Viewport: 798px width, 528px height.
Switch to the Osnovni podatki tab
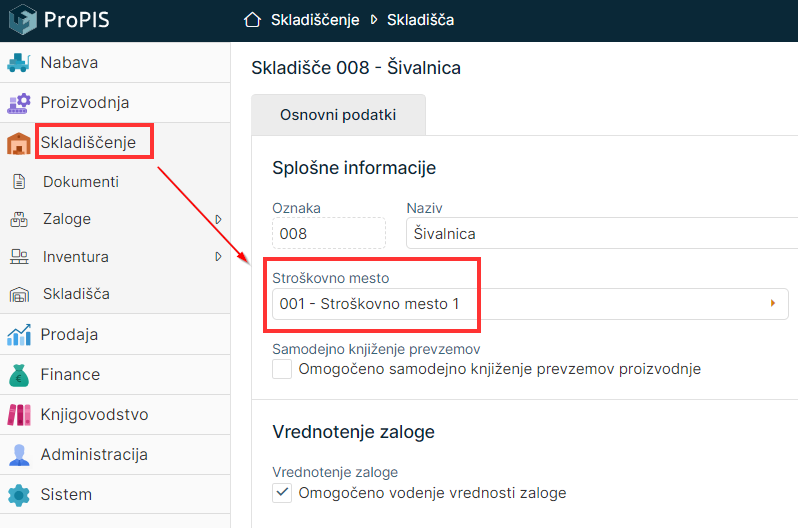[x=338, y=115]
